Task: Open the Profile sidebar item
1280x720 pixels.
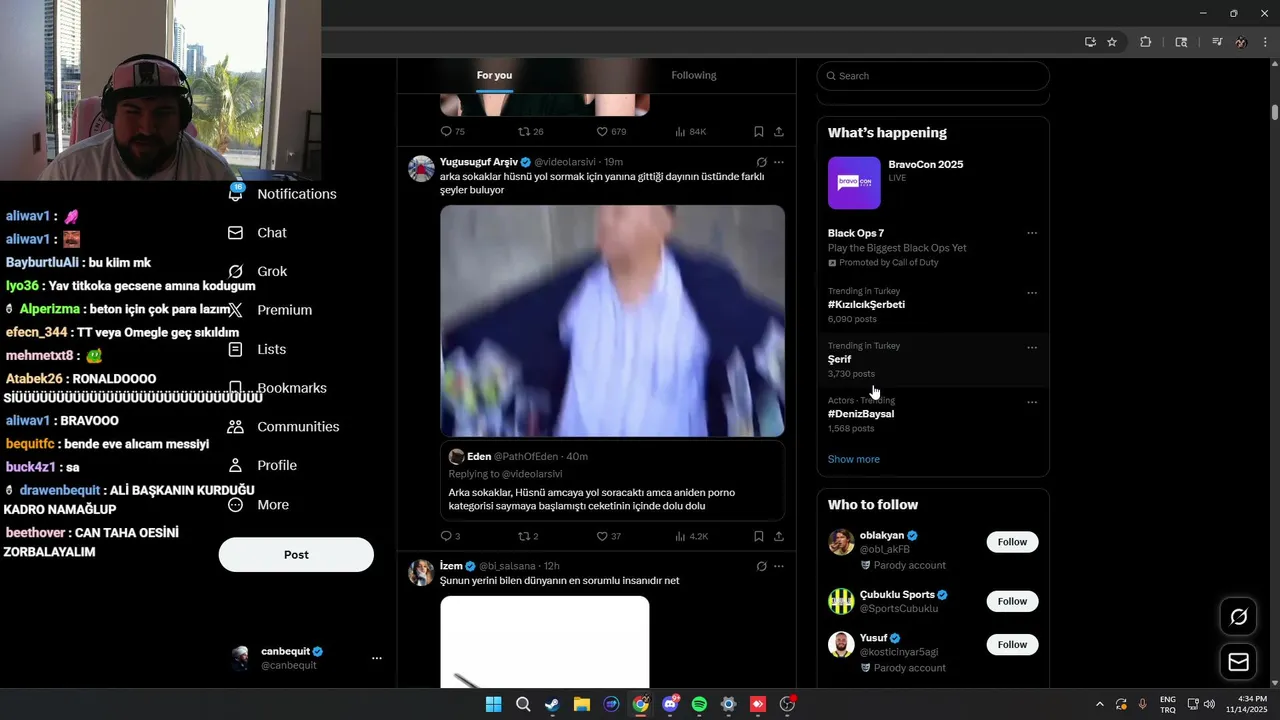Action: pos(263,465)
